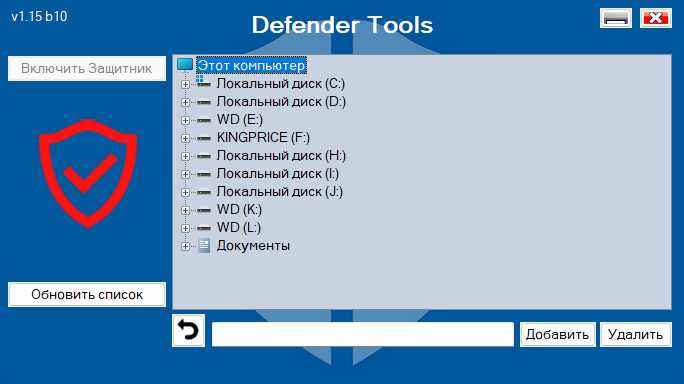The width and height of the screenshot is (684, 384).
Task: Expand the Локальный диск (D:) node
Action: pyautogui.click(x=185, y=102)
